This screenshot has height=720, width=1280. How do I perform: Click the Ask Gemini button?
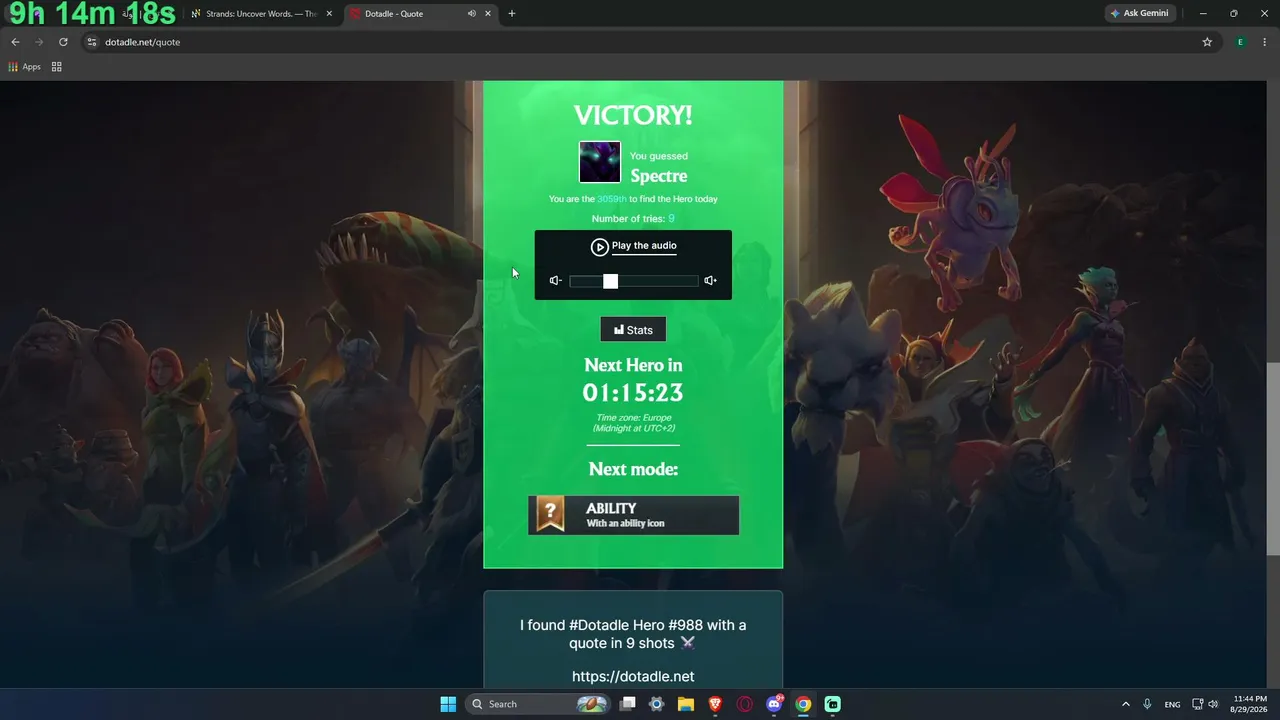coord(1140,14)
